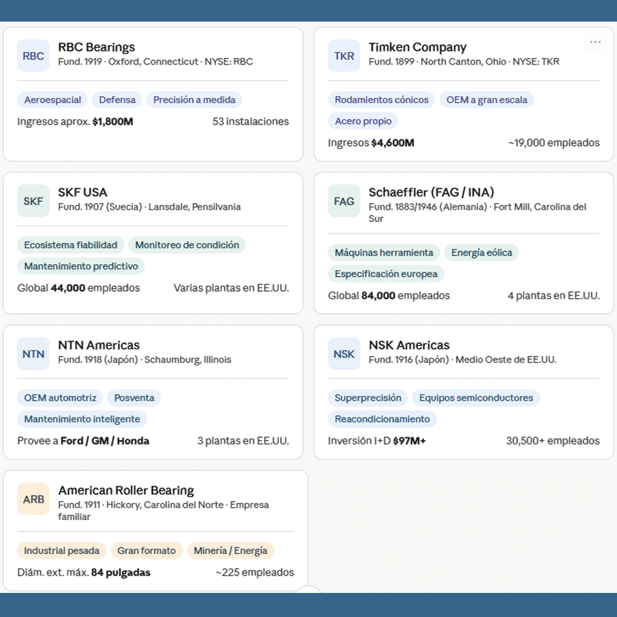The width and height of the screenshot is (617, 617).
Task: Select the ARB orange badge
Action: tap(33, 499)
